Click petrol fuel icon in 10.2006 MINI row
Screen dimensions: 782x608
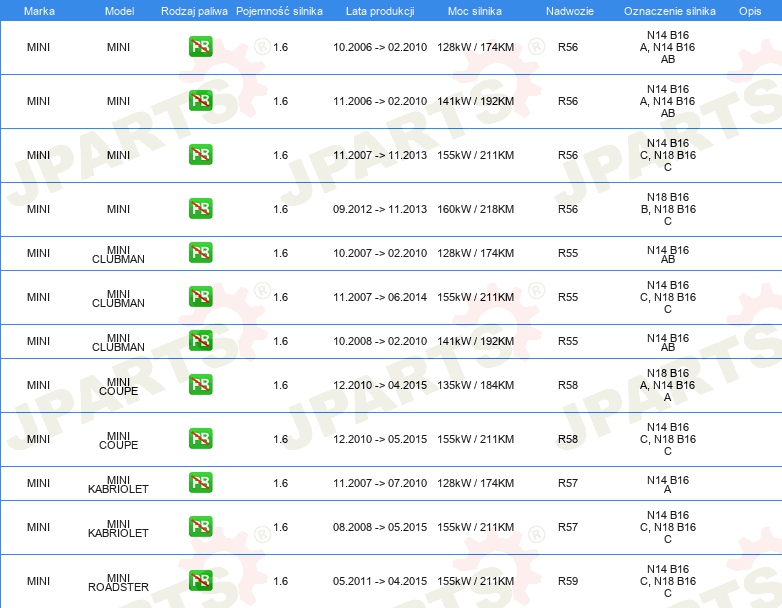click(200, 47)
